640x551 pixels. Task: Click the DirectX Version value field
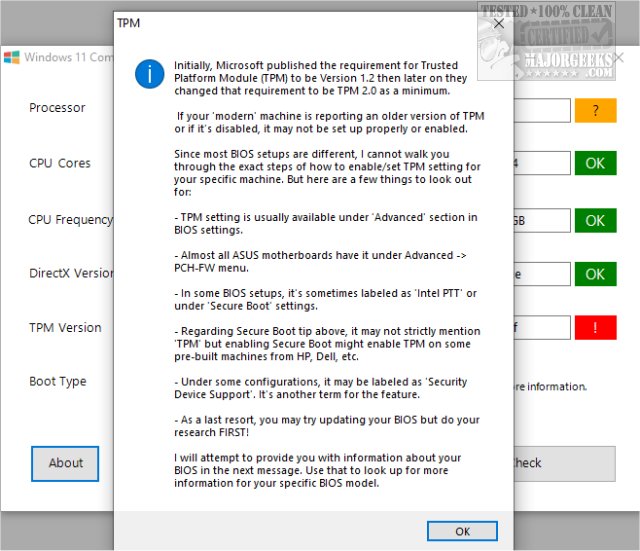pos(542,274)
